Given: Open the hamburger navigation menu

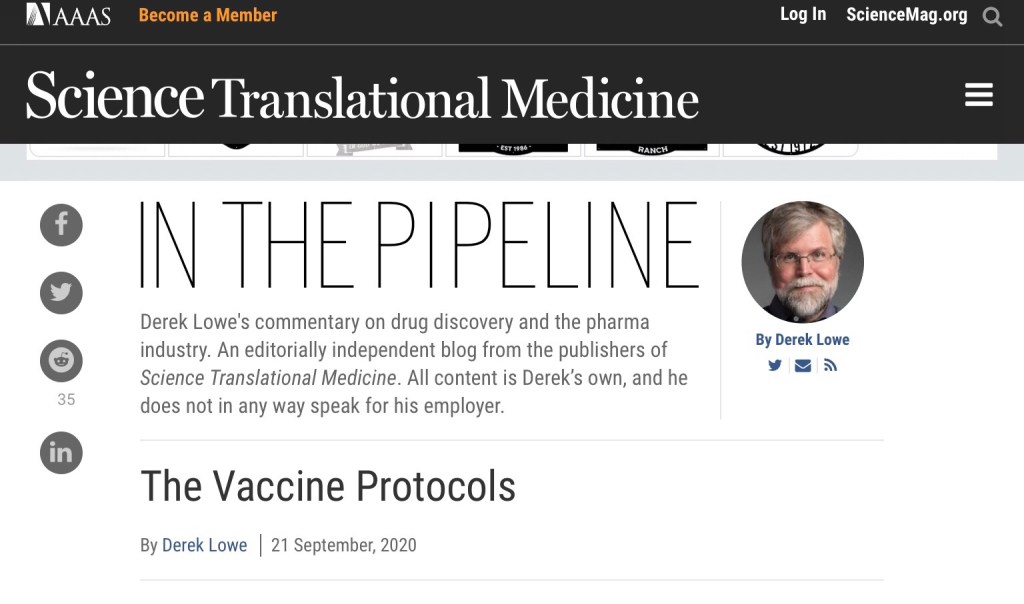Looking at the screenshot, I should point(978,95).
